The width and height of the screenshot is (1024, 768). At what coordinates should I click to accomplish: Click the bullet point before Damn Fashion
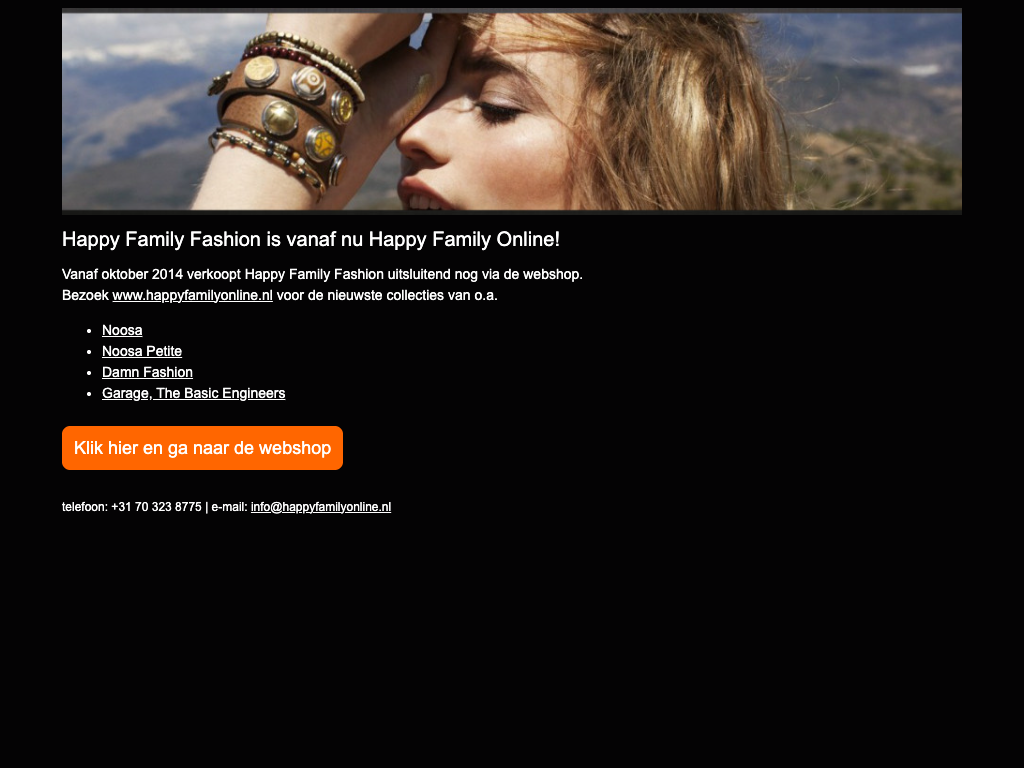click(x=89, y=373)
